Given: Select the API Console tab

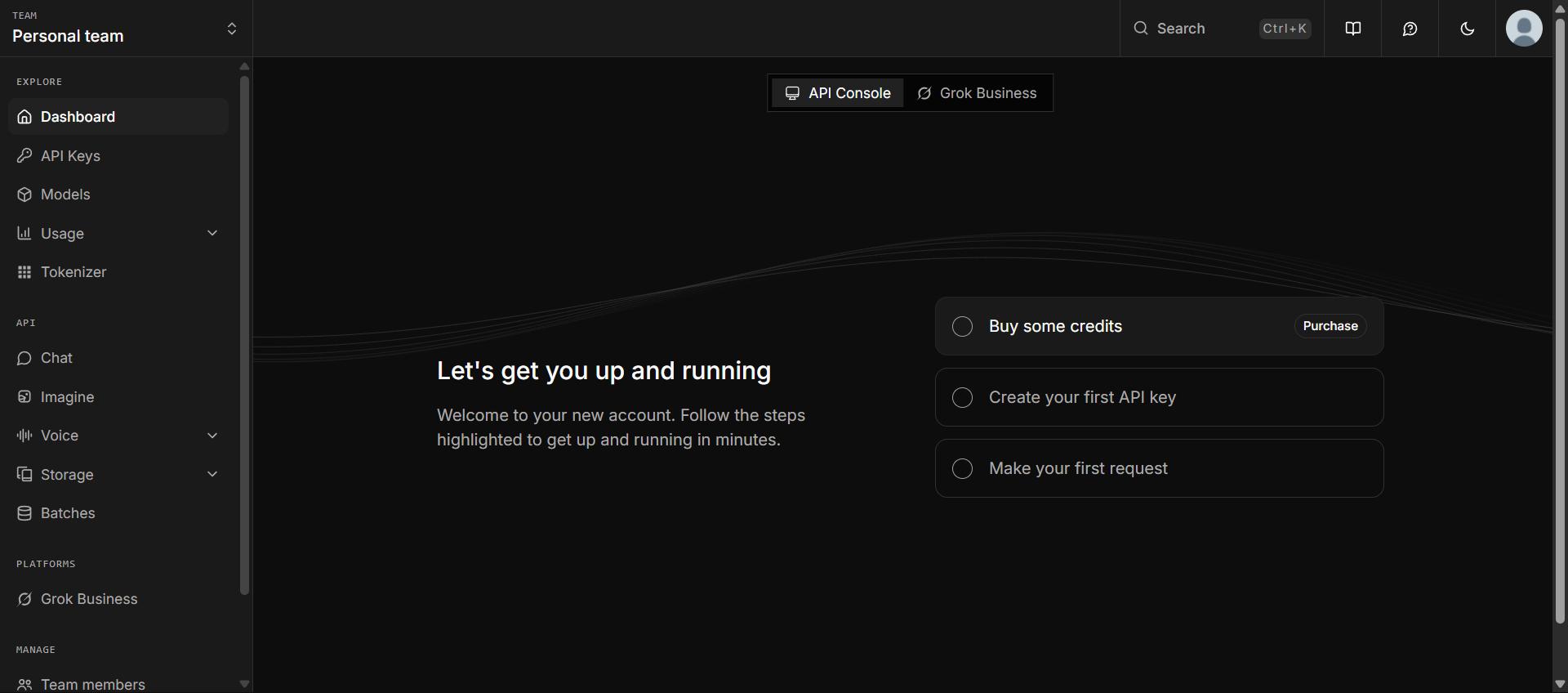Looking at the screenshot, I should coord(838,93).
